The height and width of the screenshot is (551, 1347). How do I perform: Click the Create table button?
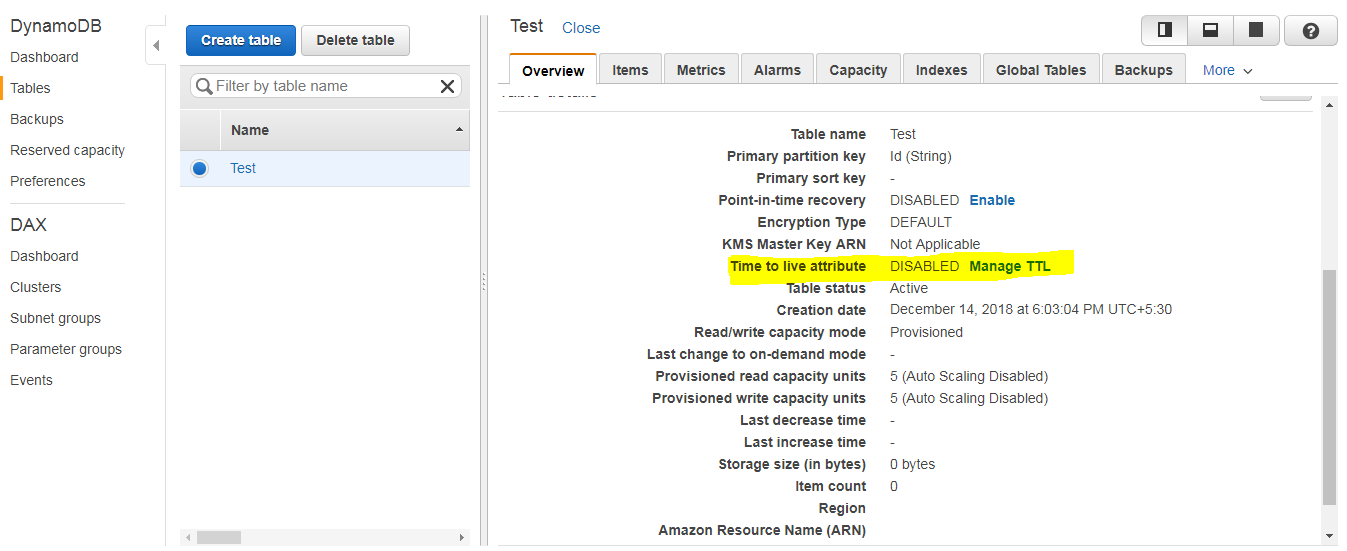[x=241, y=40]
